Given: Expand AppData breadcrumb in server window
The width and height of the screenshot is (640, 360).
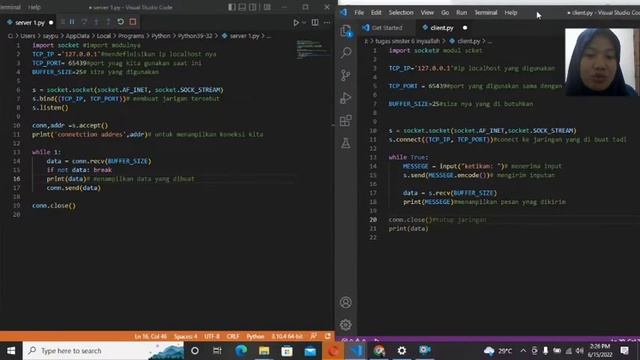Looking at the screenshot, I should (78, 36).
